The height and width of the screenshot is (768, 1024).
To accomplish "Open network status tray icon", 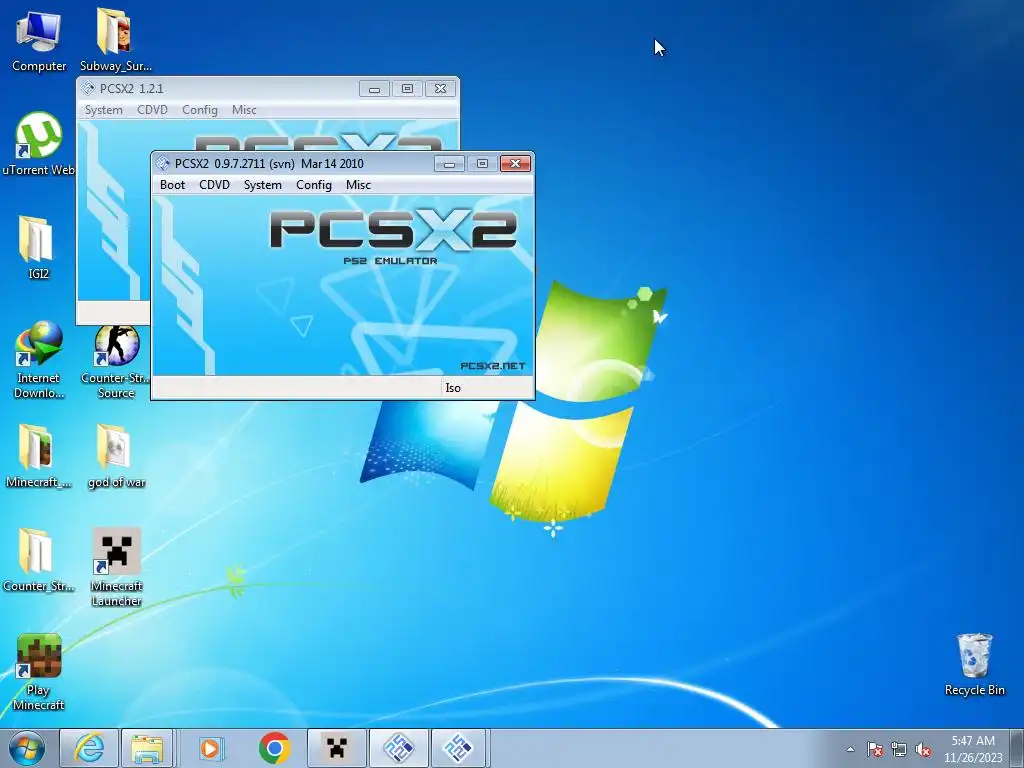I will coord(899,749).
